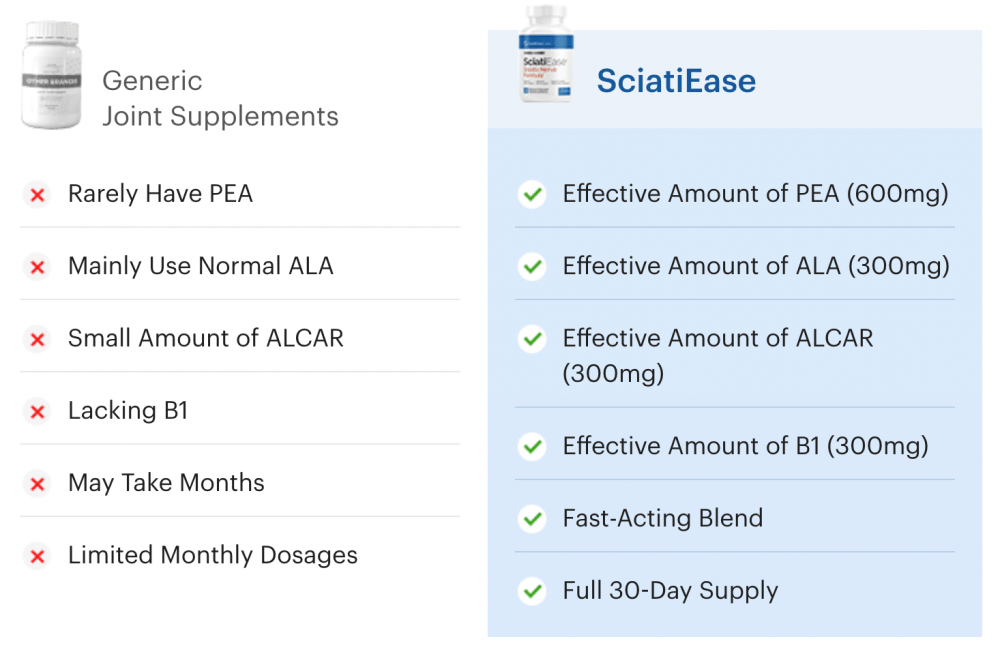Click the Generic Joint Supplements heading

[x=220, y=99]
